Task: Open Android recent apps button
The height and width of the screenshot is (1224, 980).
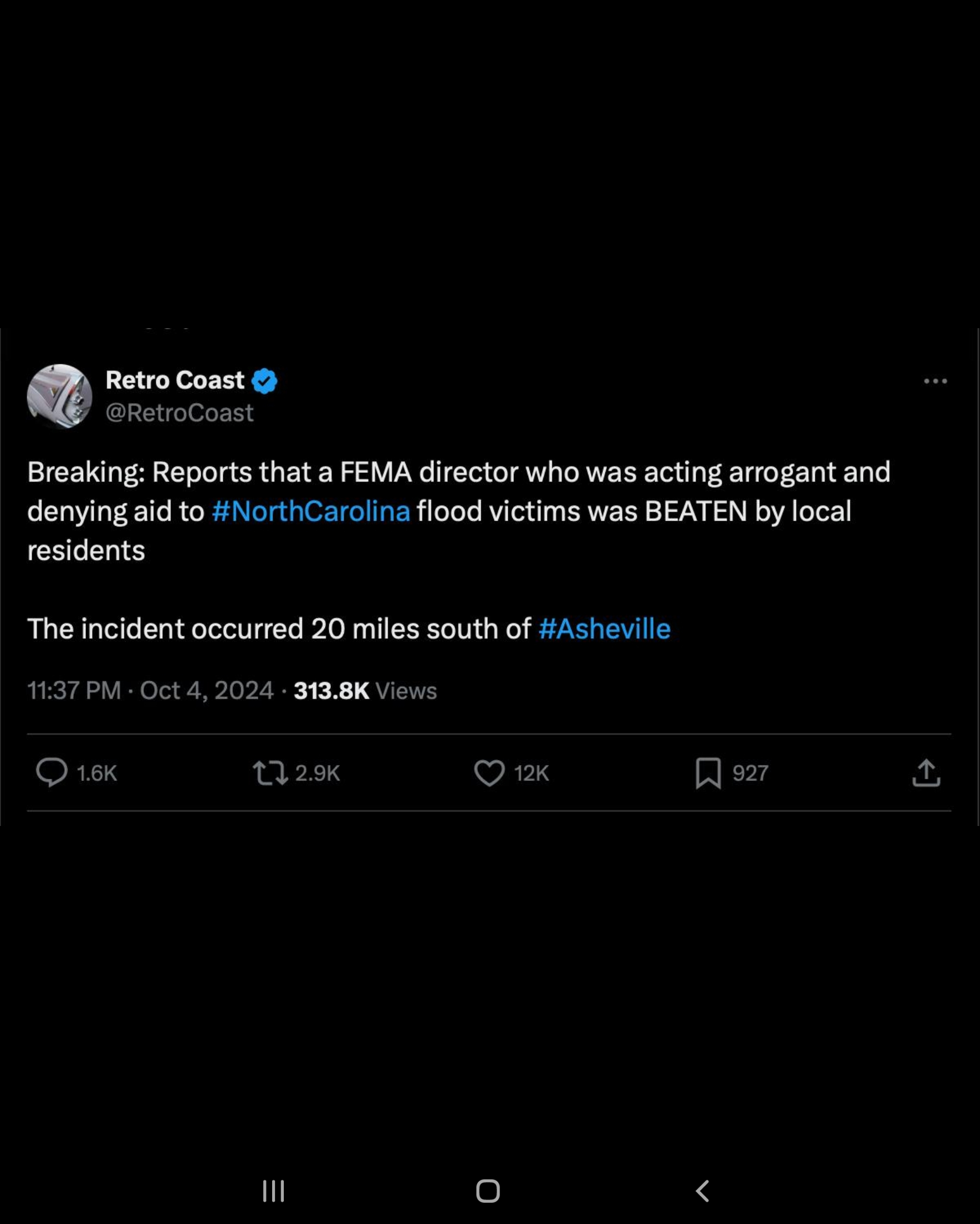Action: point(273,1191)
